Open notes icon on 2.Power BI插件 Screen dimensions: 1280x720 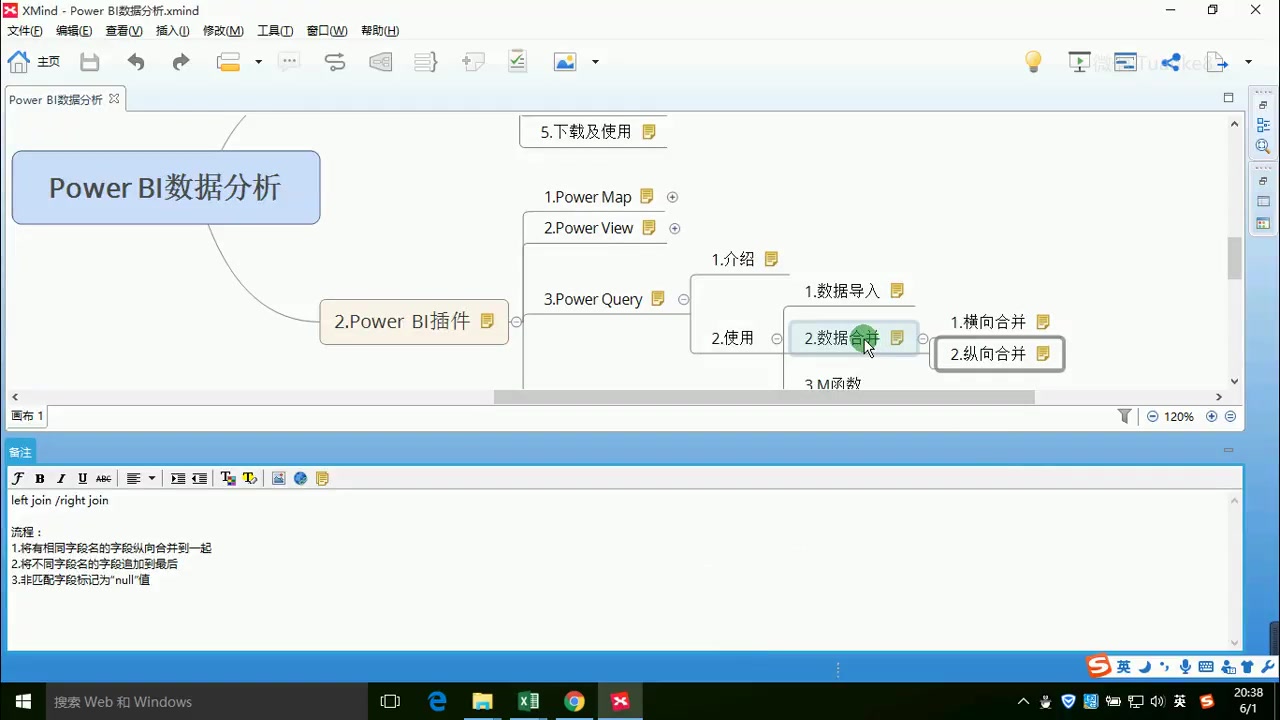(x=487, y=321)
